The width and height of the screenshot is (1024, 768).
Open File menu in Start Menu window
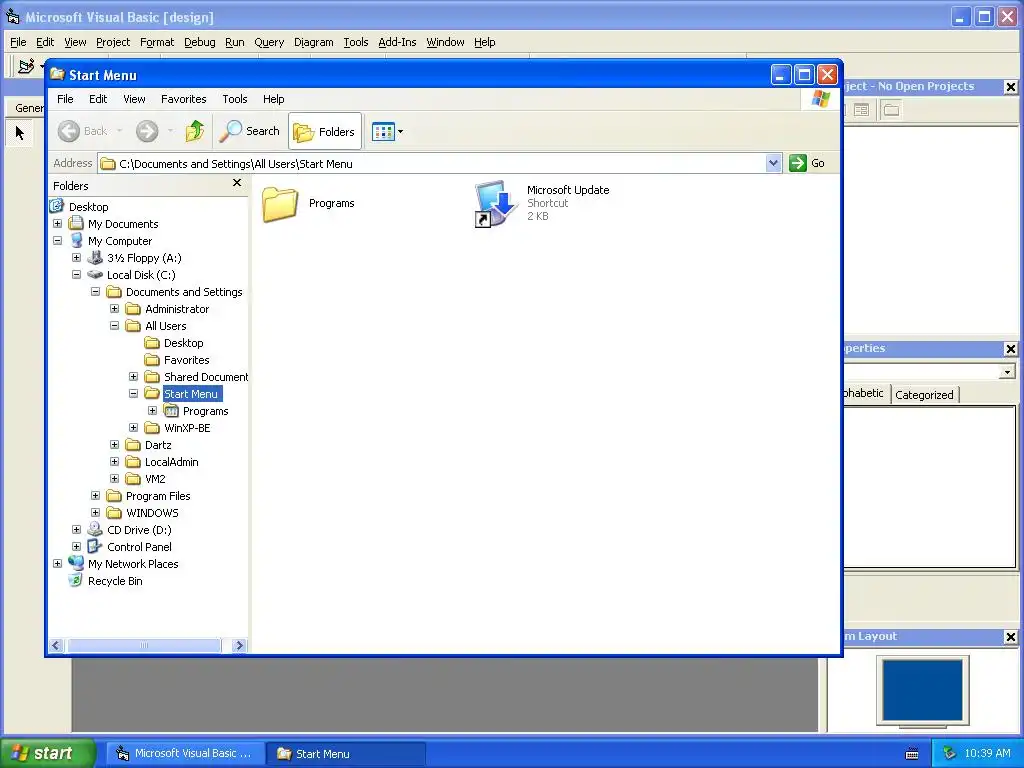65,99
